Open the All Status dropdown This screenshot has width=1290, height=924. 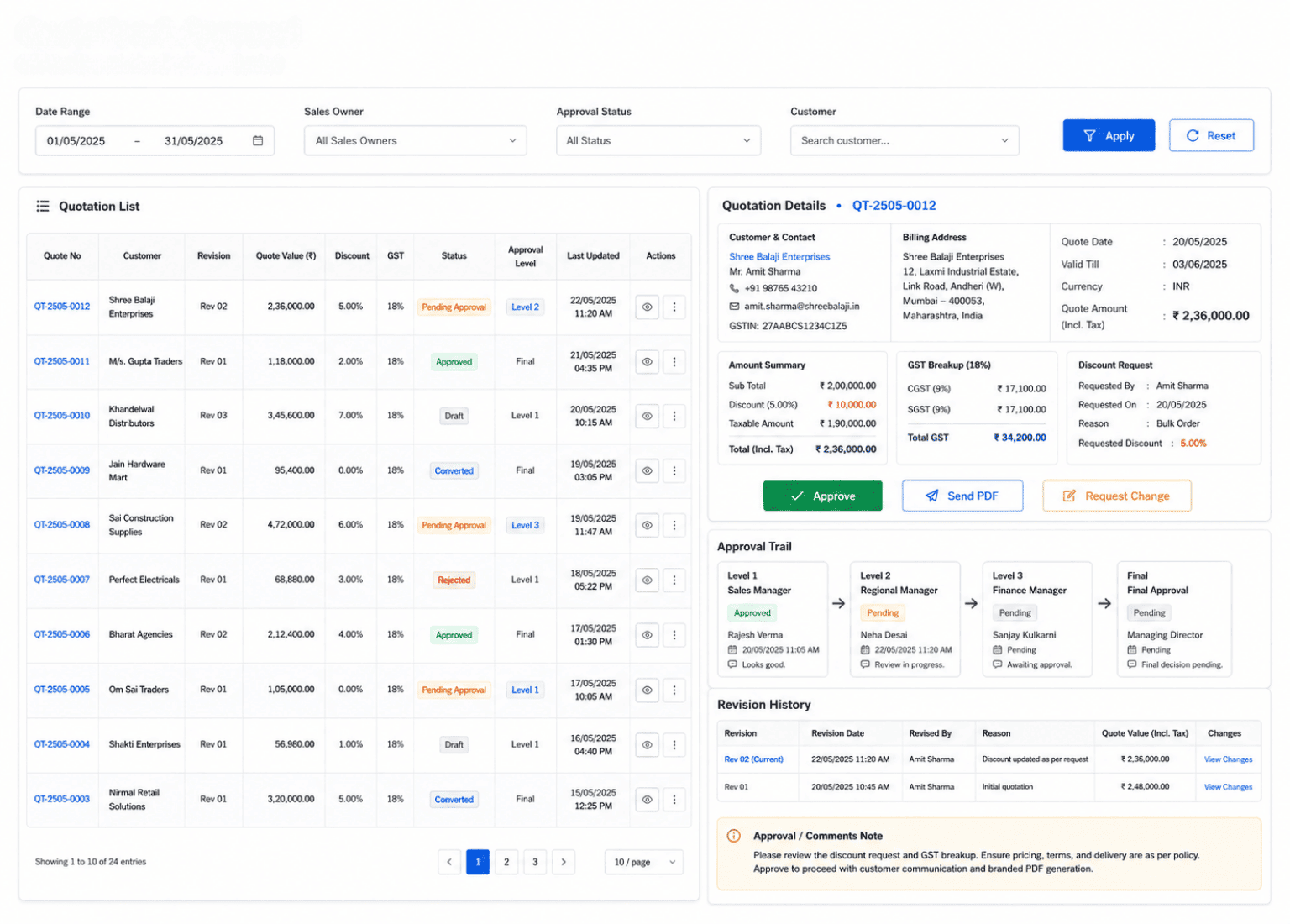coord(658,140)
